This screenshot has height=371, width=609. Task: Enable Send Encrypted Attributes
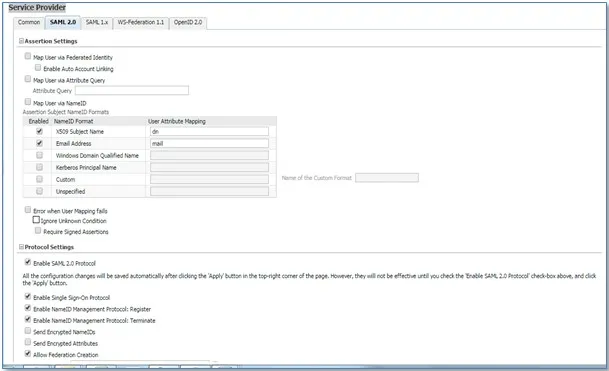coord(28,342)
